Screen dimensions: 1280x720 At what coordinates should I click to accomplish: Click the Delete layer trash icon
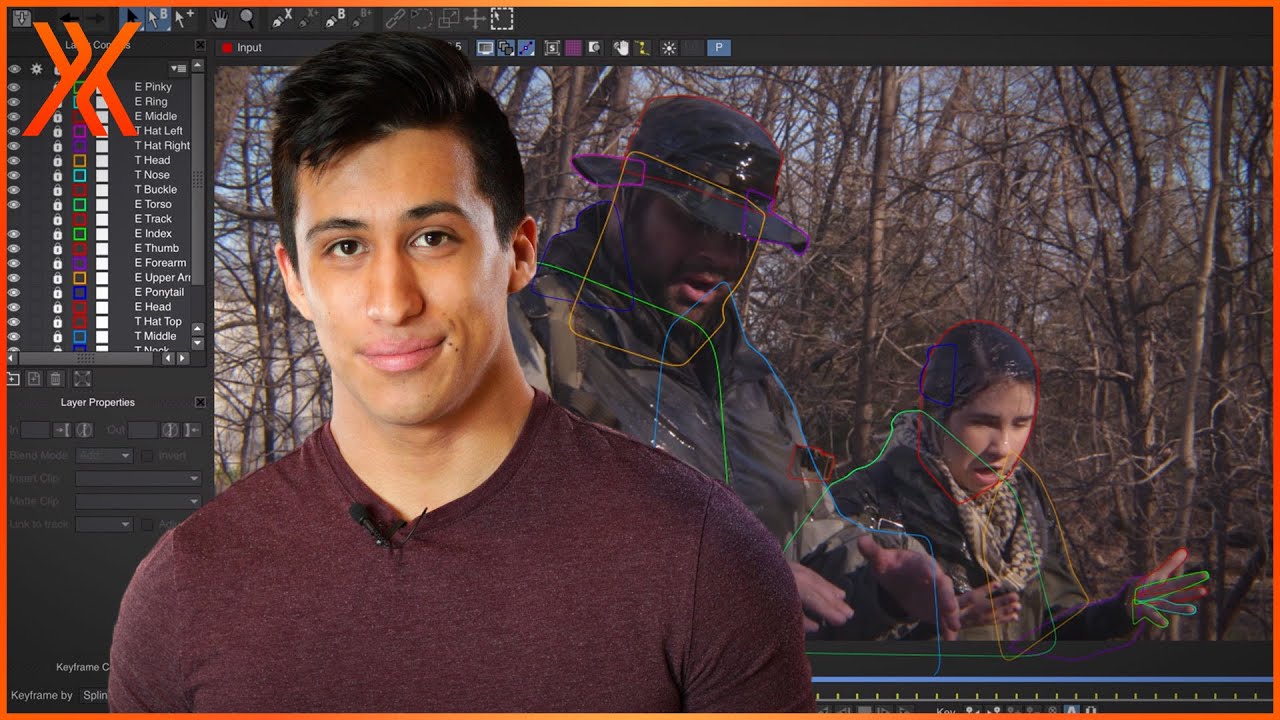(56, 378)
